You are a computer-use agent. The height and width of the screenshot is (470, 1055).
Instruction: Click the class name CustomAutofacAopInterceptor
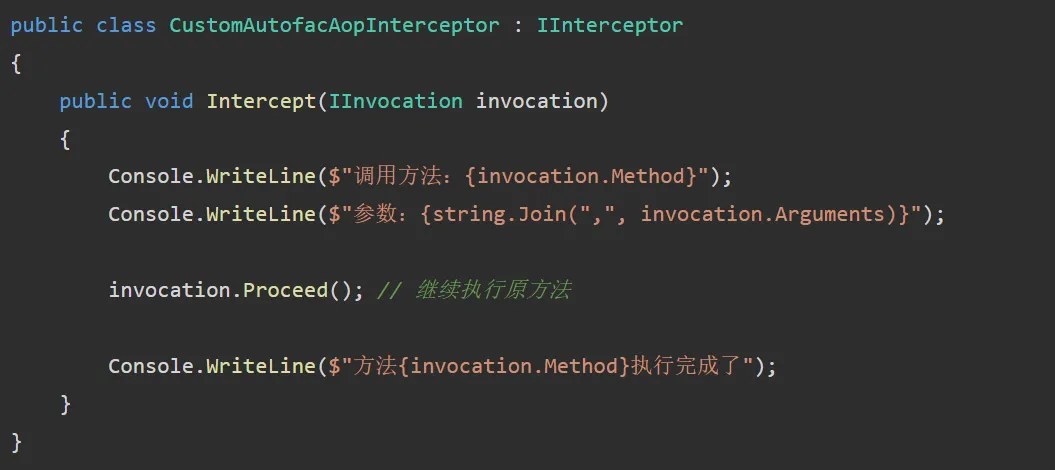click(x=334, y=26)
